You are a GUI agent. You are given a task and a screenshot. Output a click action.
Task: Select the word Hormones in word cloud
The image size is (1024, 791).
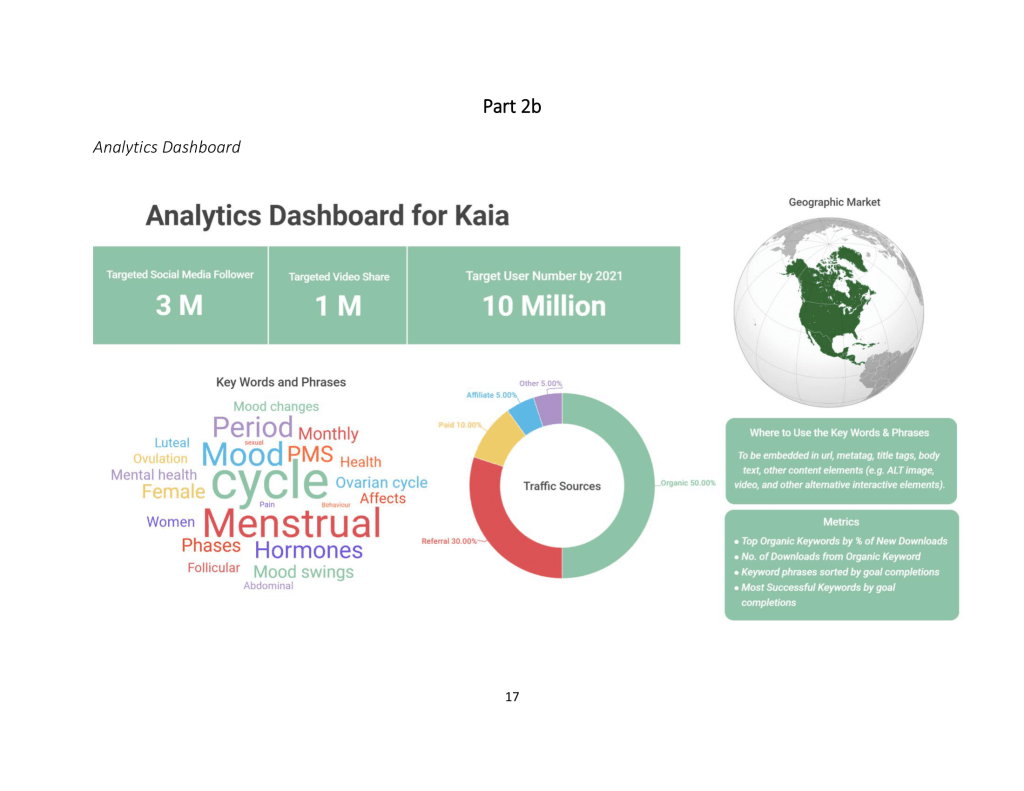(308, 550)
